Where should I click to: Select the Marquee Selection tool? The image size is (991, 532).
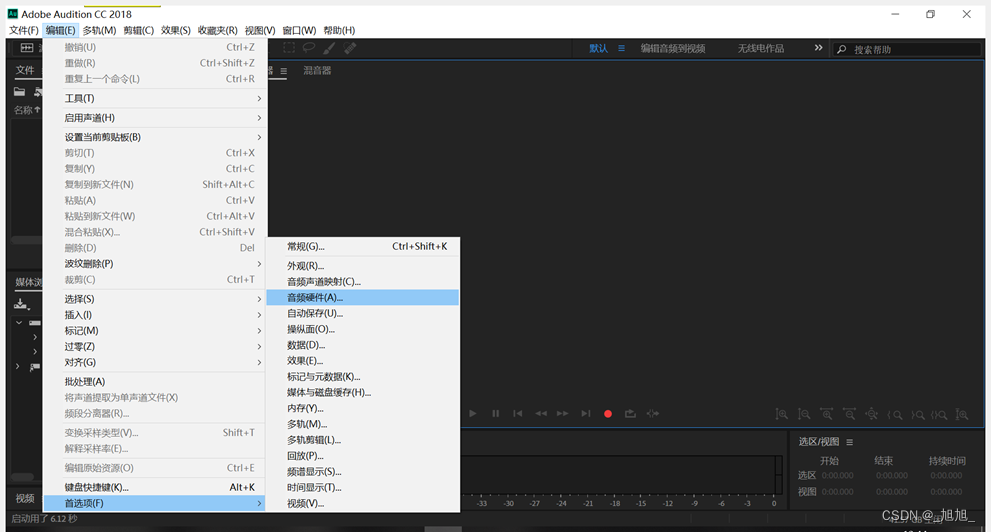tap(289, 48)
